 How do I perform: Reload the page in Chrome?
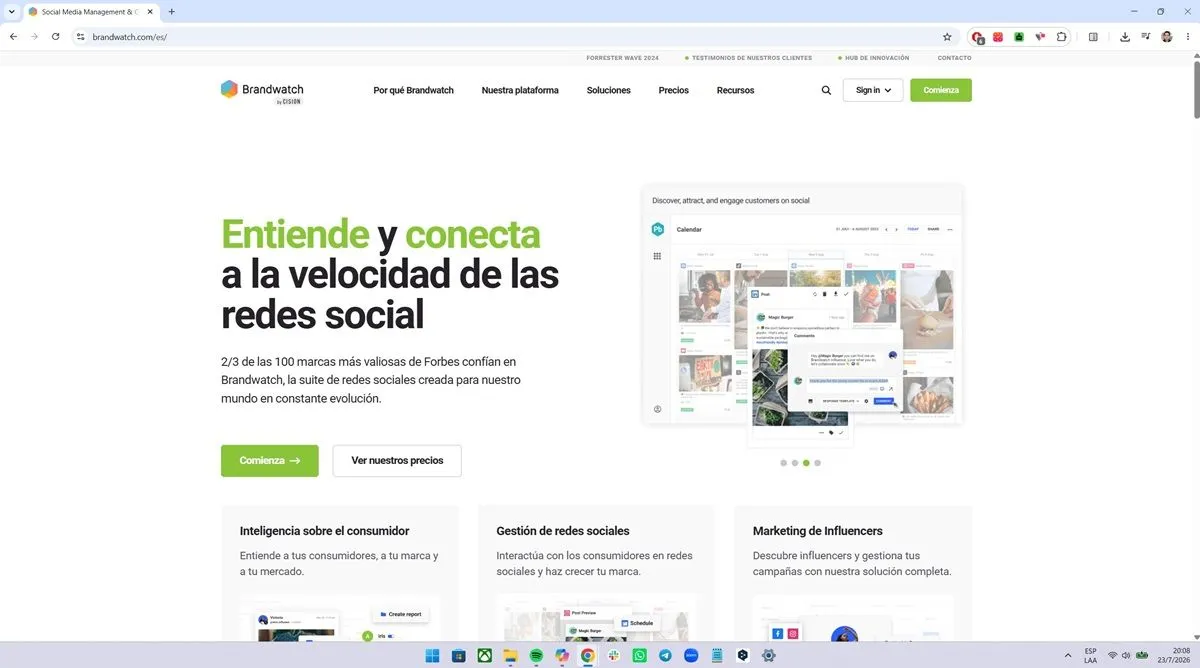[x=55, y=37]
